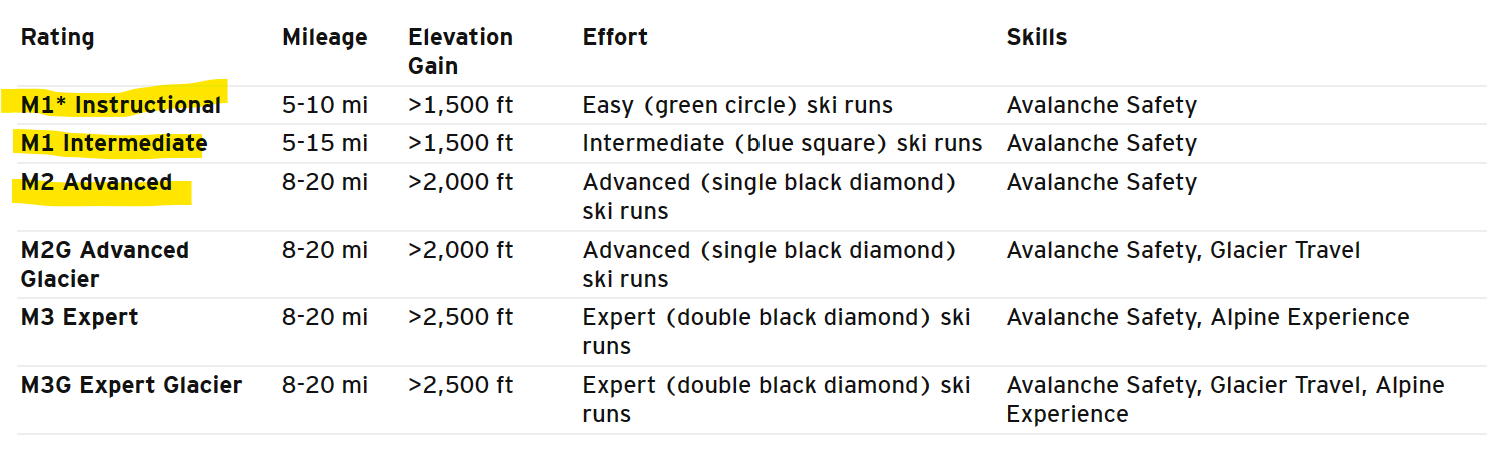The width and height of the screenshot is (1495, 456).
Task: Select the highlighted M2 Advanced rating
Action: coord(96,183)
